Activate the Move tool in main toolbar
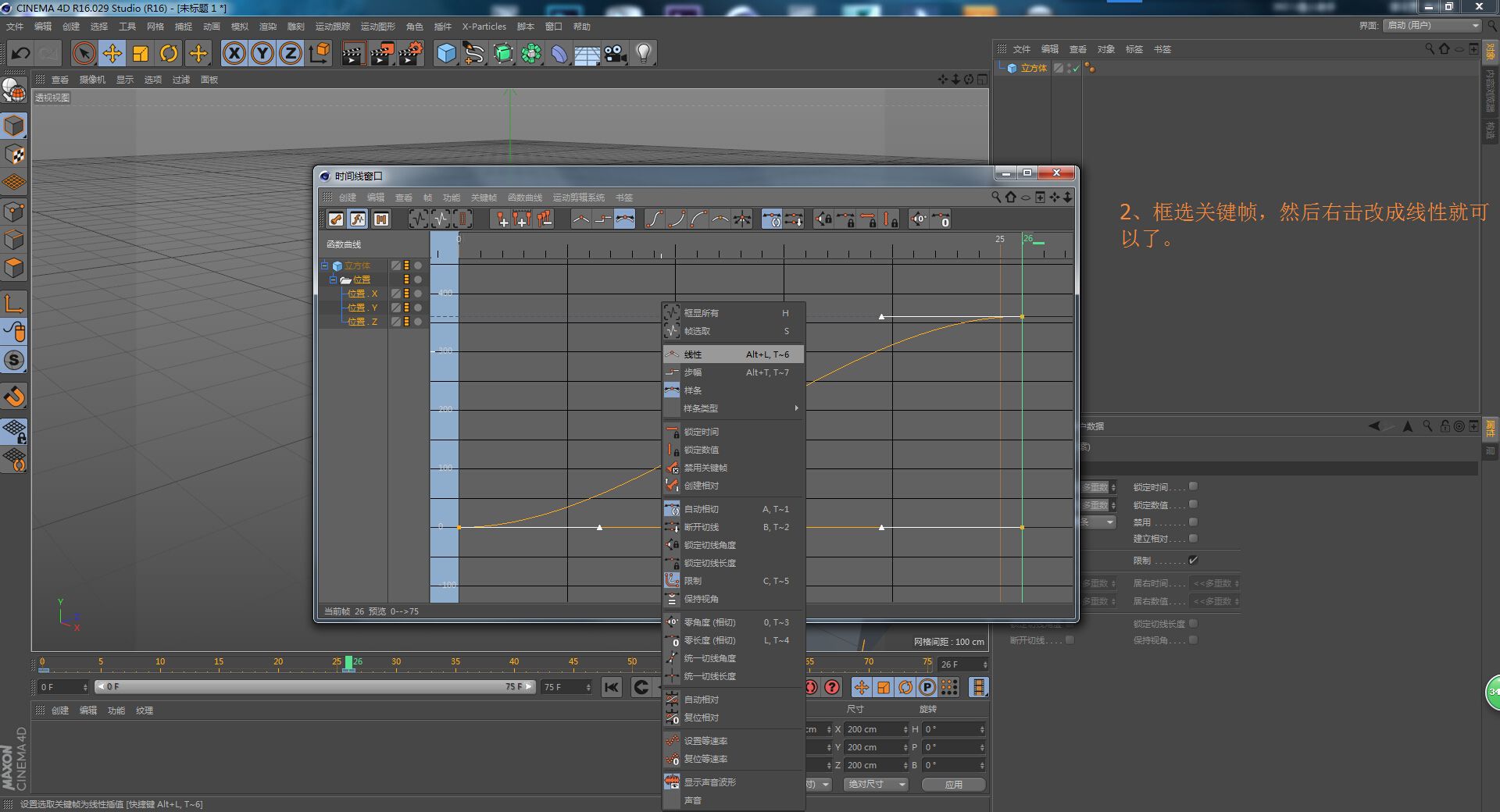1500x812 pixels. [x=112, y=54]
